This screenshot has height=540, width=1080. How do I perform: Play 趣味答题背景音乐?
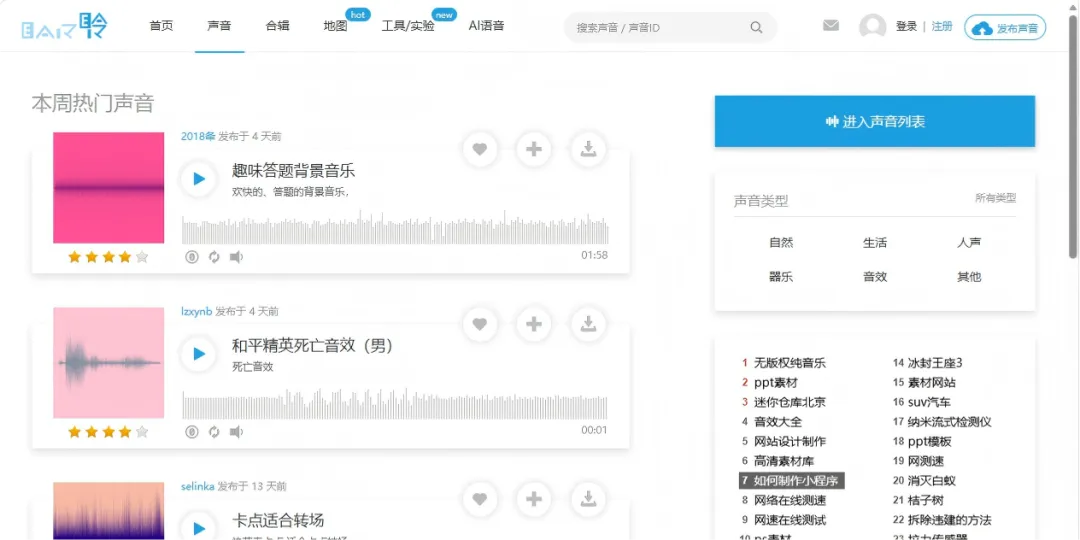(x=199, y=179)
